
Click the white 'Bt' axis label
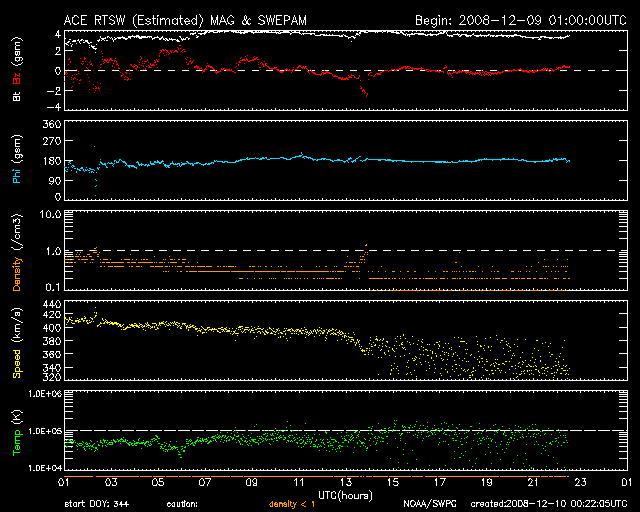tap(17, 96)
